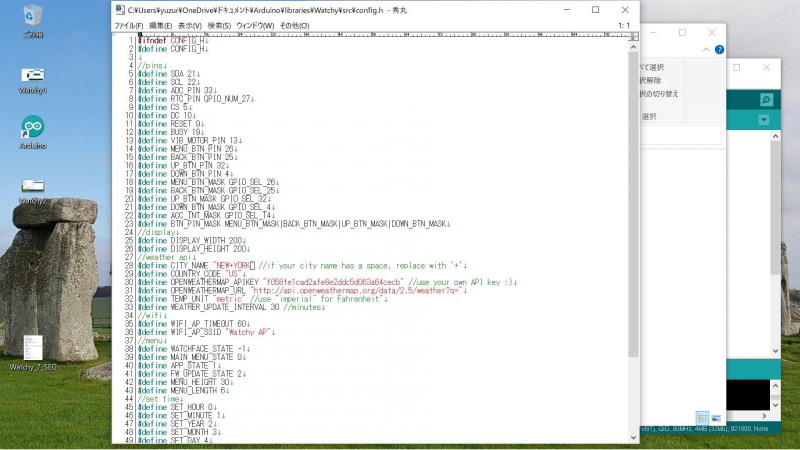Image resolution: width=800 pixels, height=450 pixels.
Task: Switch Explorer to details list view
Action: (702, 418)
